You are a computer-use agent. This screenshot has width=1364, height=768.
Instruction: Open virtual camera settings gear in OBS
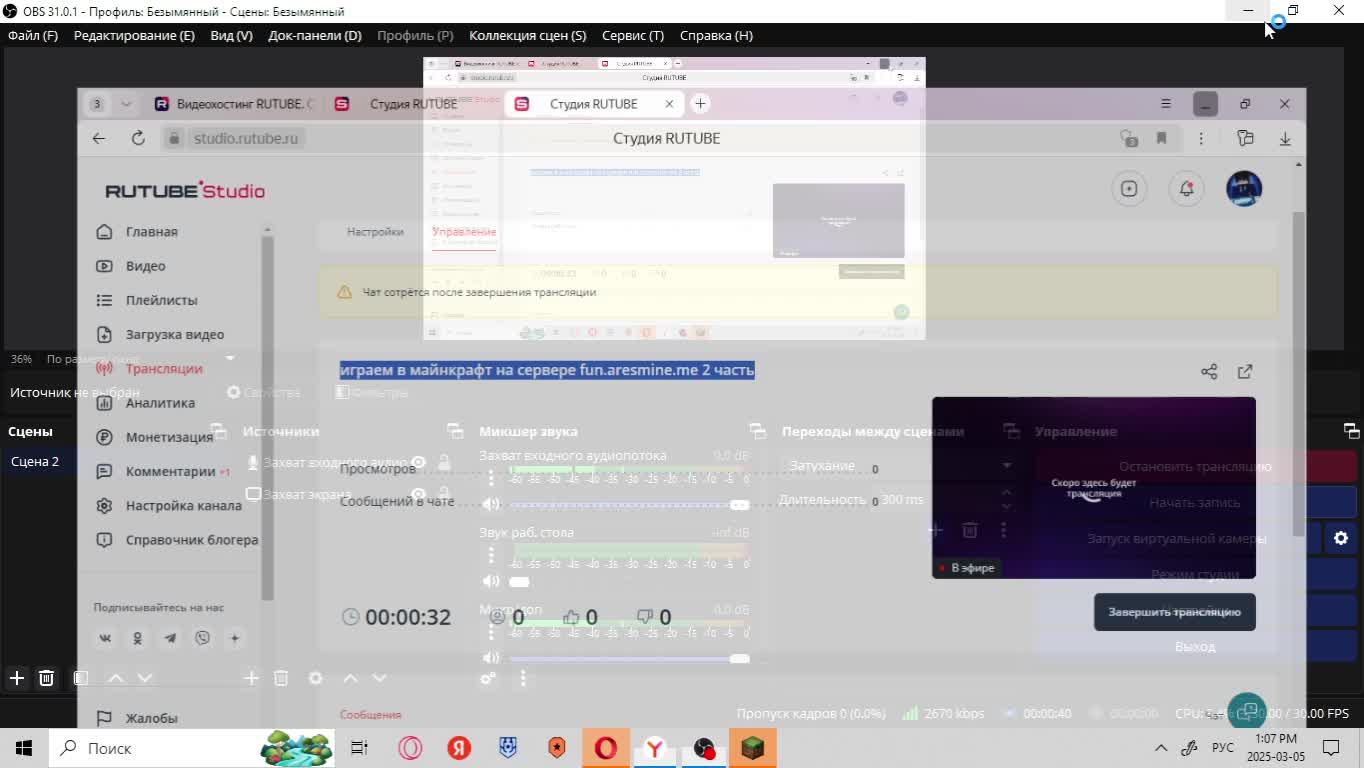pos(1341,538)
